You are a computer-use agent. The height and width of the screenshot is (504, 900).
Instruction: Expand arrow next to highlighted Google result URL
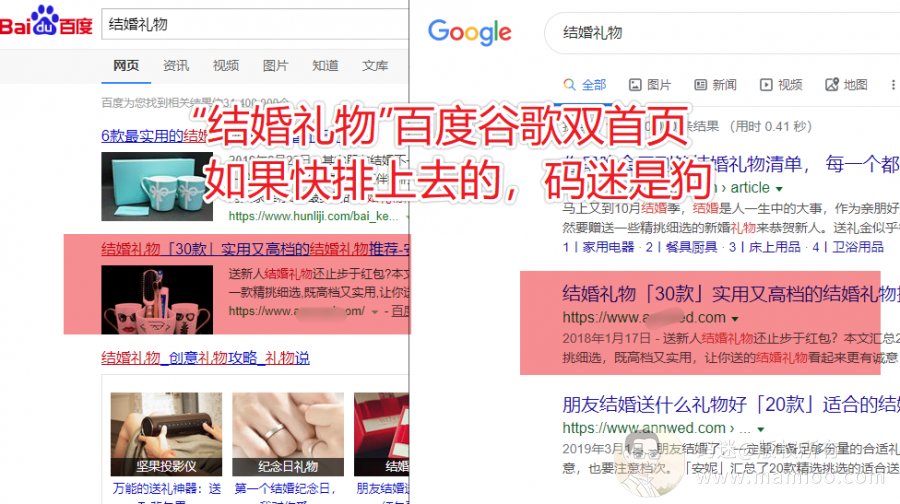pos(735,319)
